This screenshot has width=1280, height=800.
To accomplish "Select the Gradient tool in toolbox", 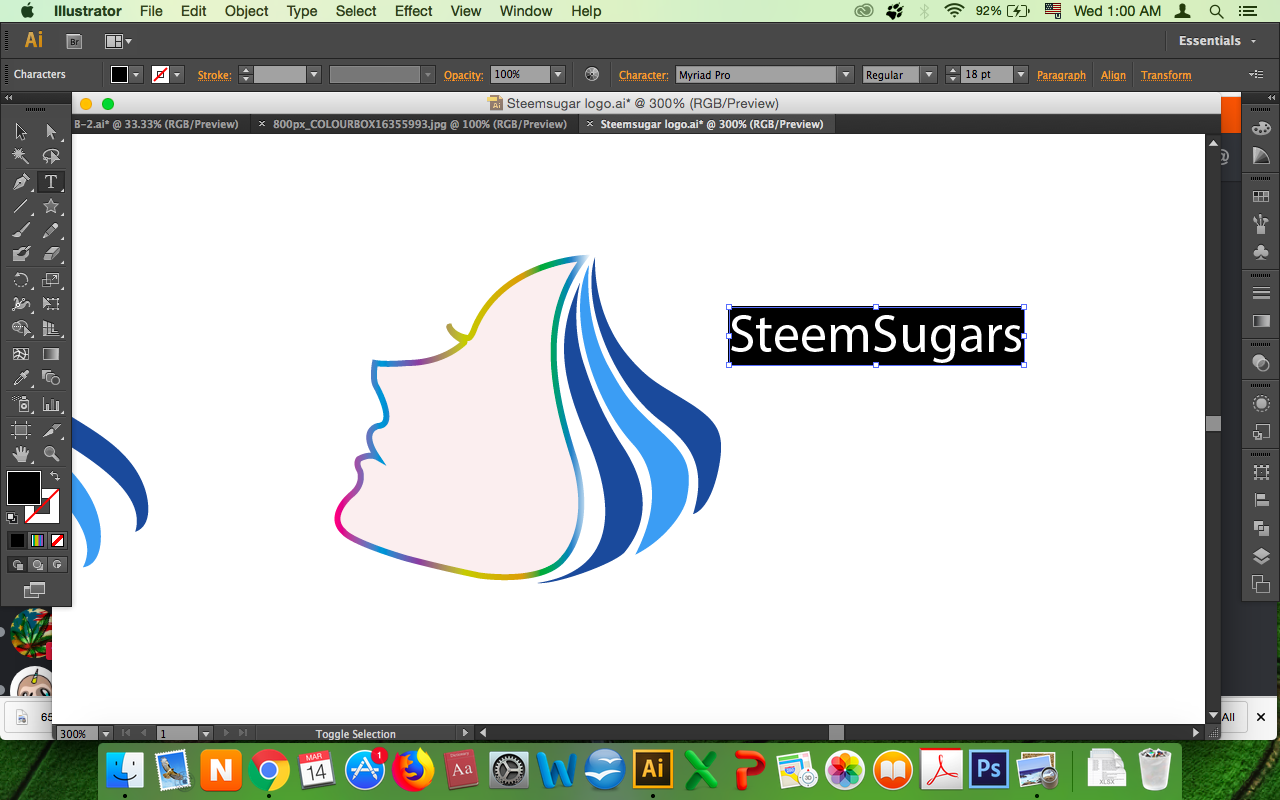I will (51, 354).
